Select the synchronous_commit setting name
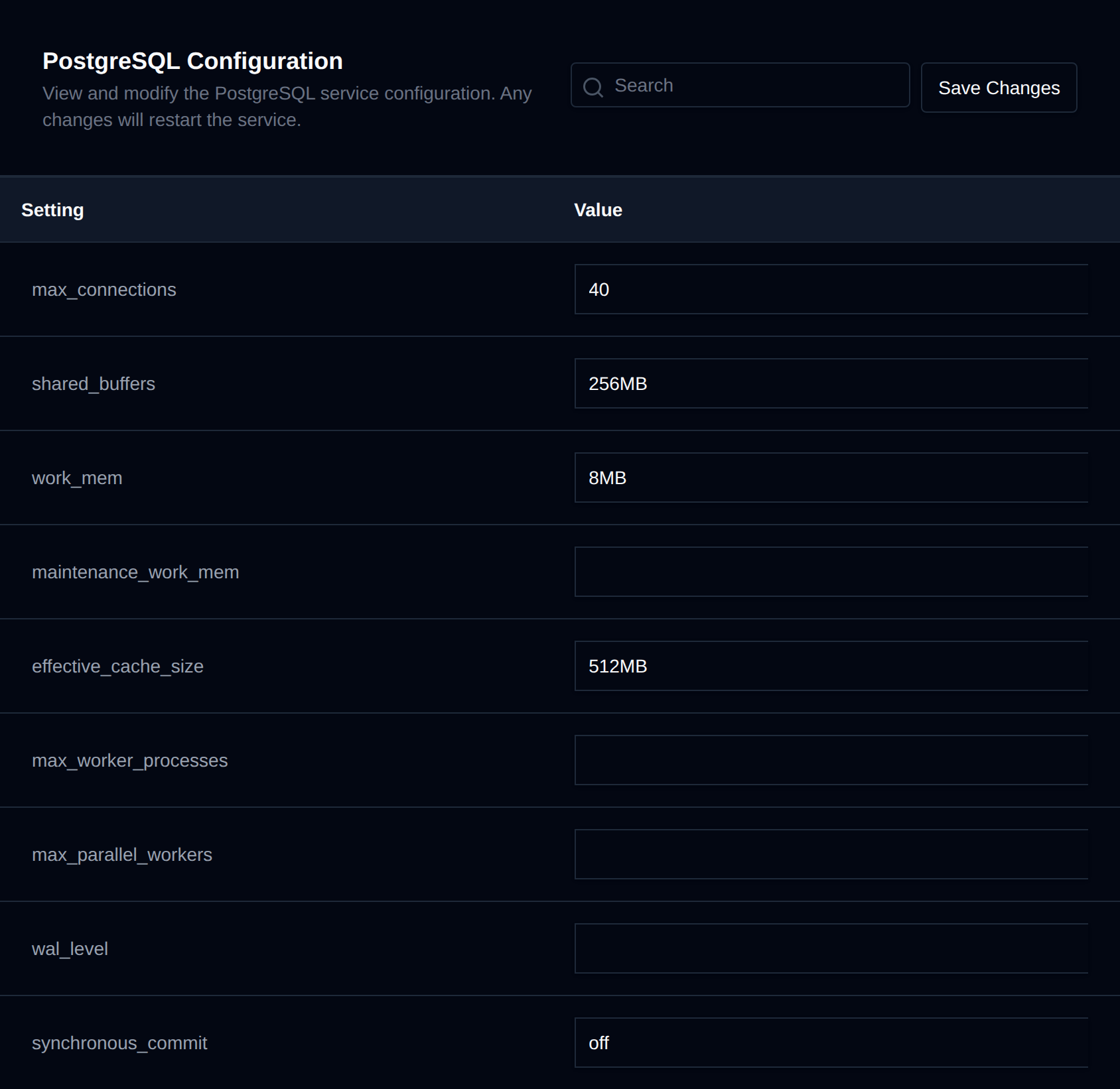This screenshot has width=1120, height=1089. coord(119,1043)
